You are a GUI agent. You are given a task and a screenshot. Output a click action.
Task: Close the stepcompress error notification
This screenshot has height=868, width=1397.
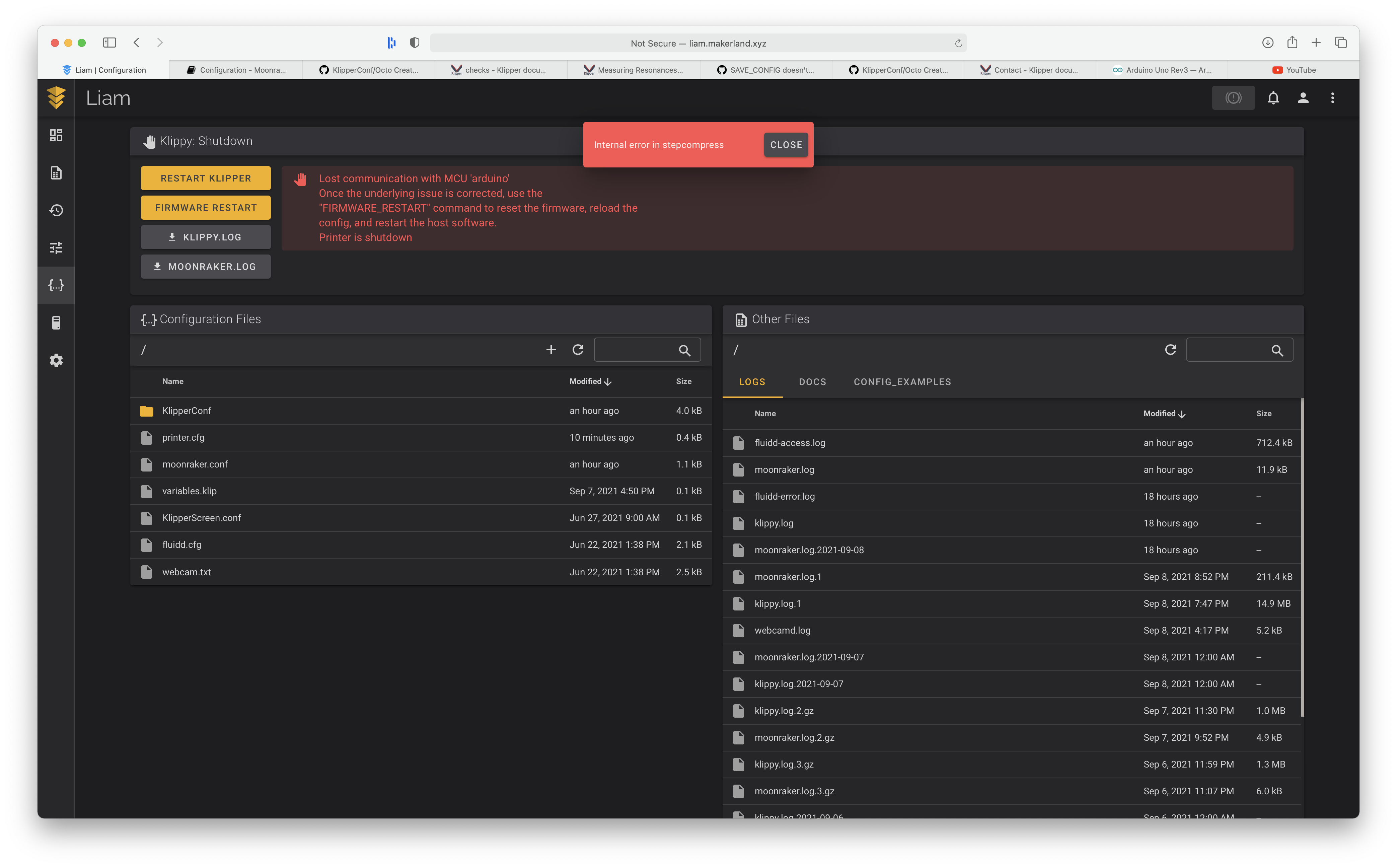[x=786, y=145]
